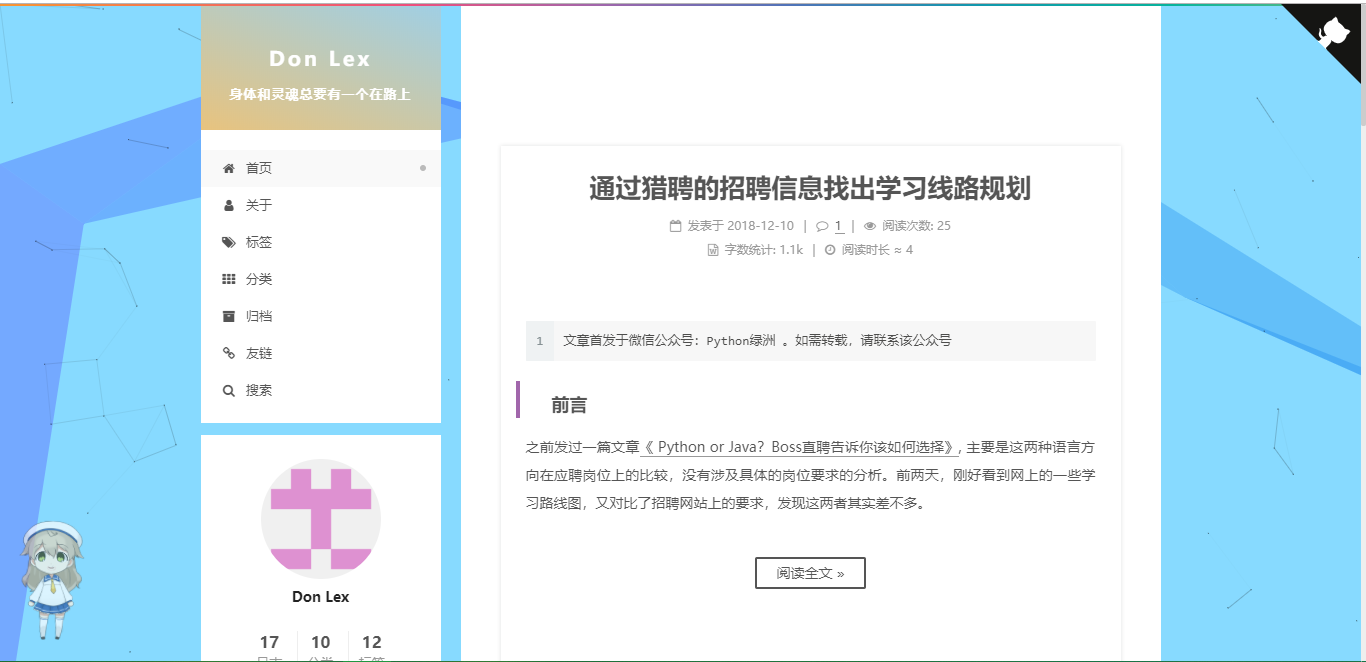Image resolution: width=1366 pixels, height=662 pixels.
Task: Click the eye icon next to 阅读次数
Action: pos(869,225)
